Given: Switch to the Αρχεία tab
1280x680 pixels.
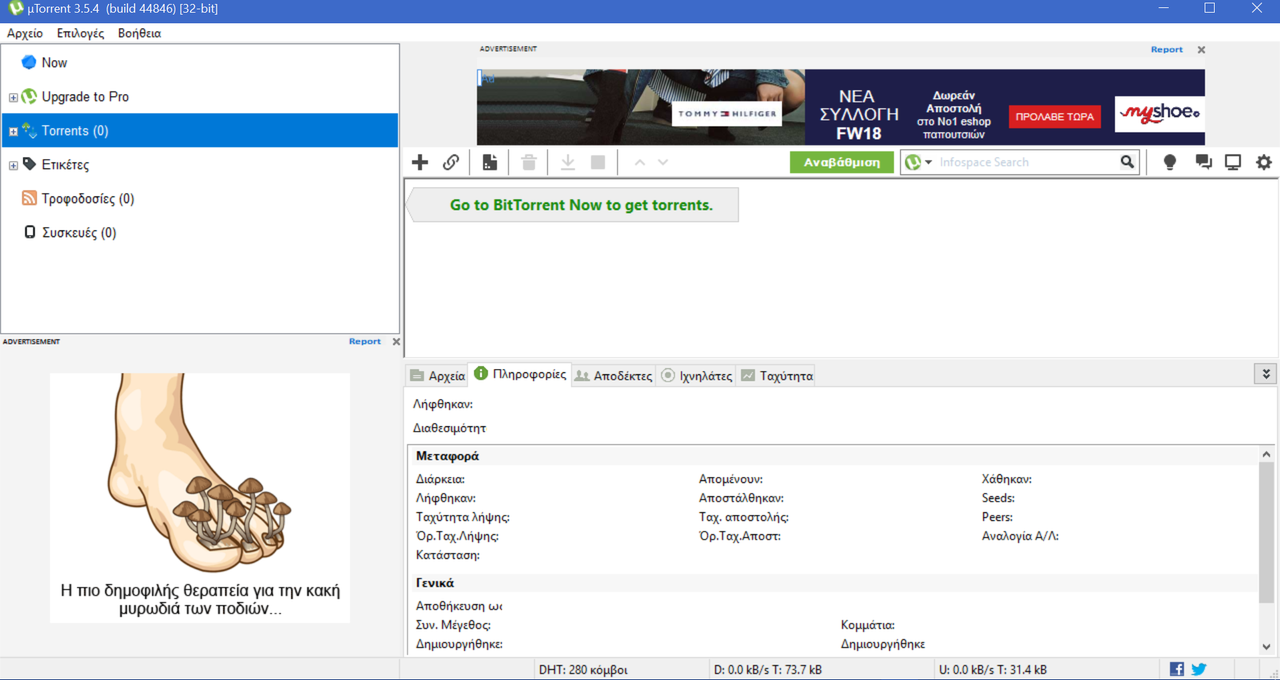Looking at the screenshot, I should (x=437, y=376).
